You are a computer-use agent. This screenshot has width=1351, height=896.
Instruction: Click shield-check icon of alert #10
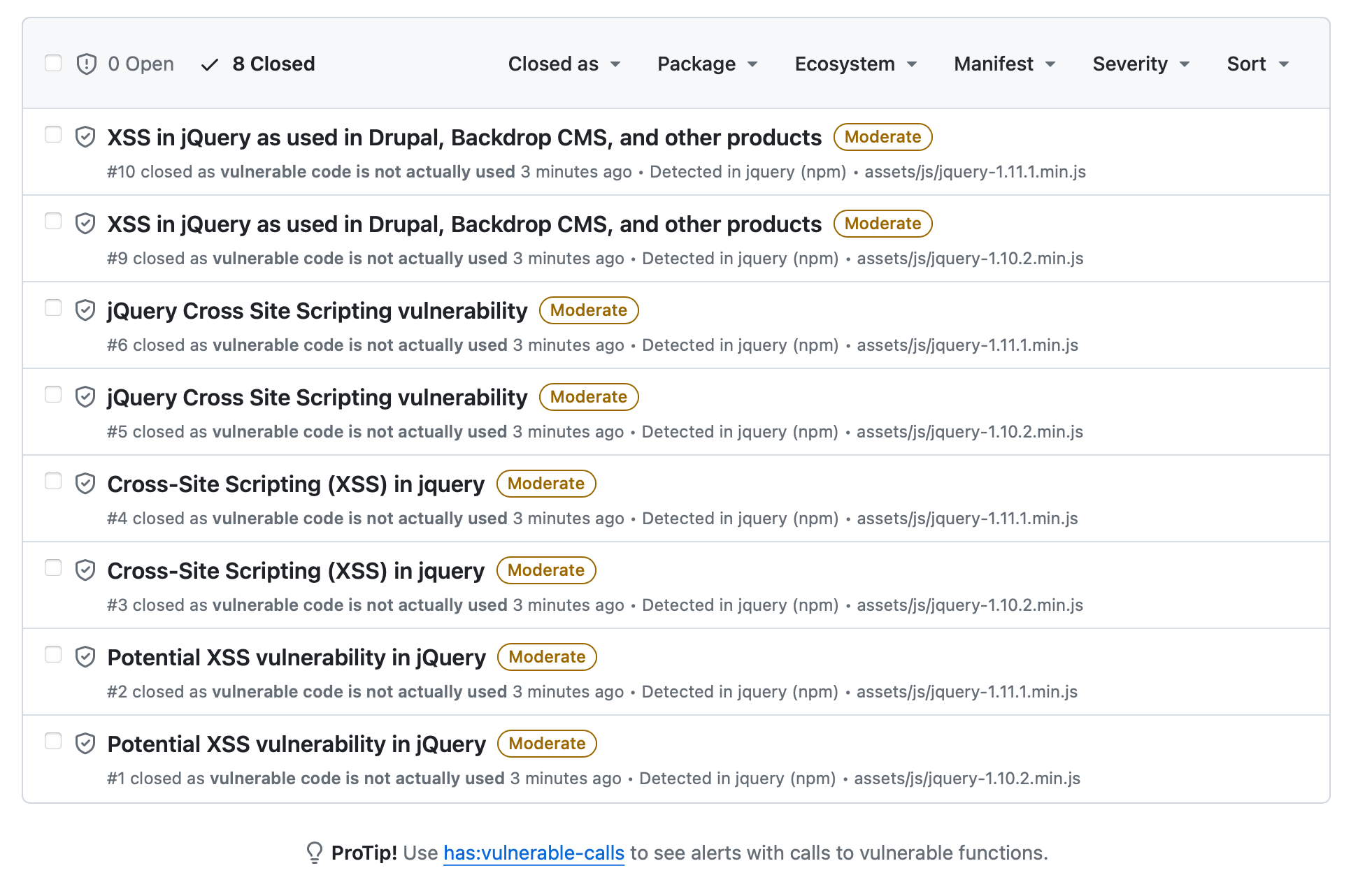point(85,137)
